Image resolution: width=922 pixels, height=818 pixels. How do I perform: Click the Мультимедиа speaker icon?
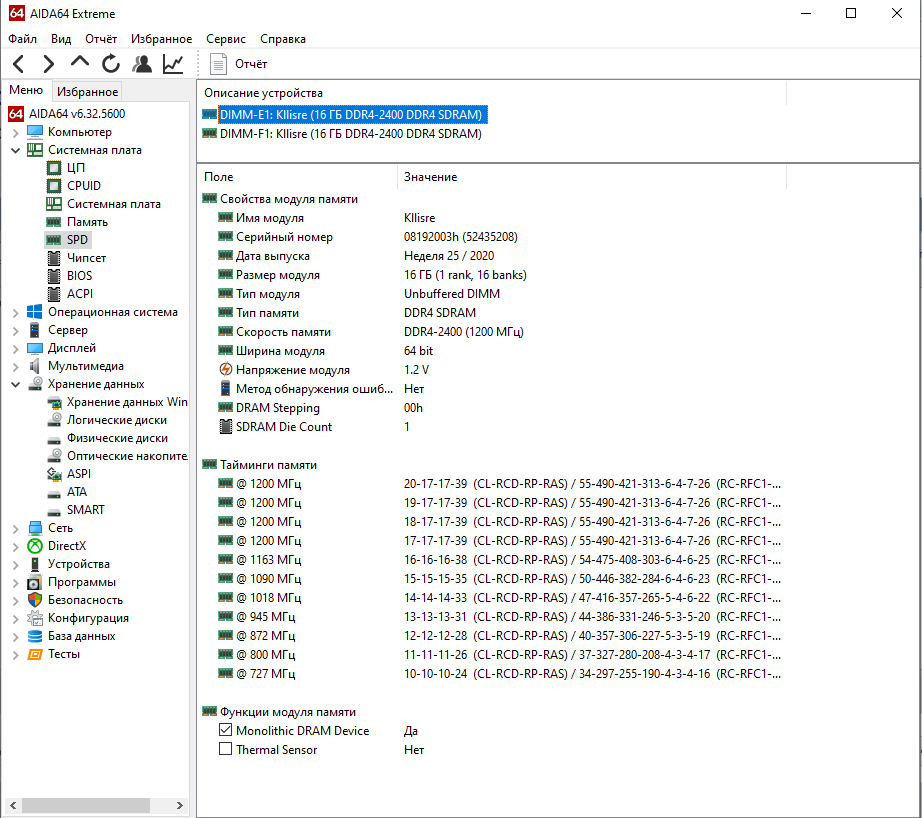pyautogui.click(x=35, y=366)
